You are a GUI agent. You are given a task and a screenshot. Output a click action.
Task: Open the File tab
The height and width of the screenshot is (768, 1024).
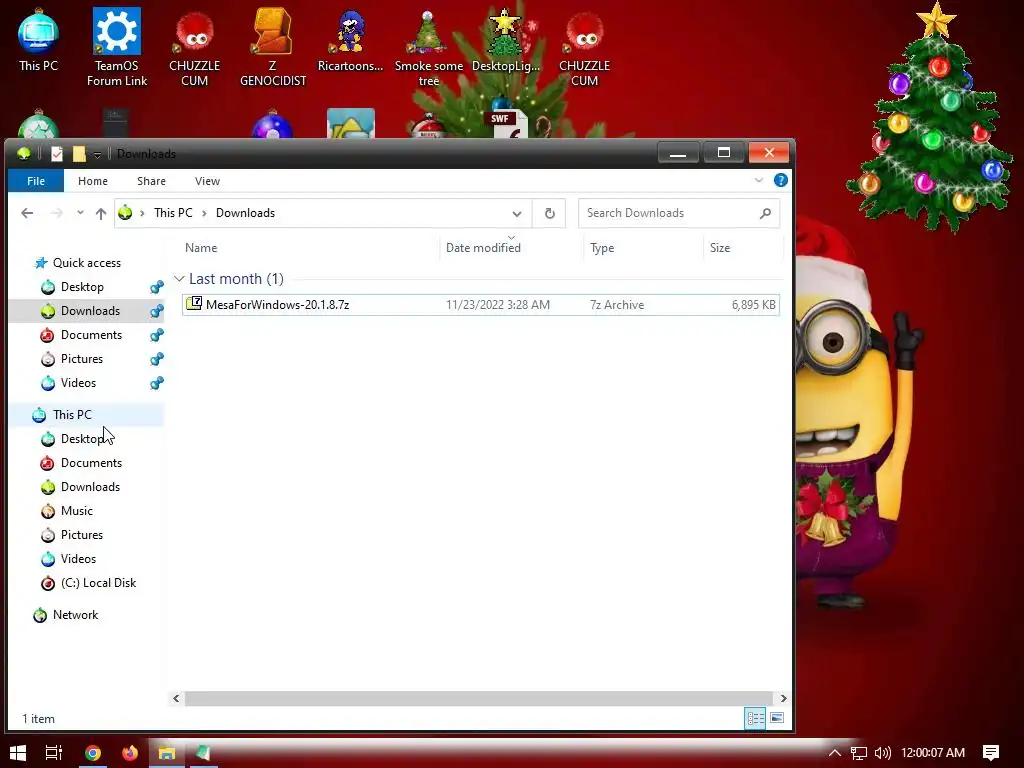coord(36,181)
